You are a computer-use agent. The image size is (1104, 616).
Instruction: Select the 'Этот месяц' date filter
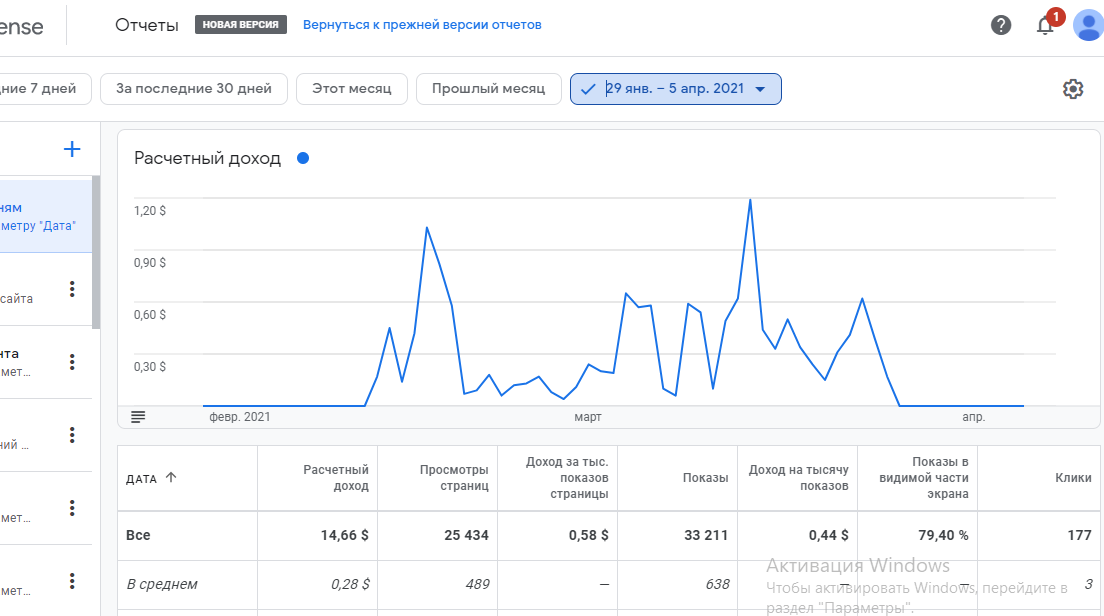[352, 89]
